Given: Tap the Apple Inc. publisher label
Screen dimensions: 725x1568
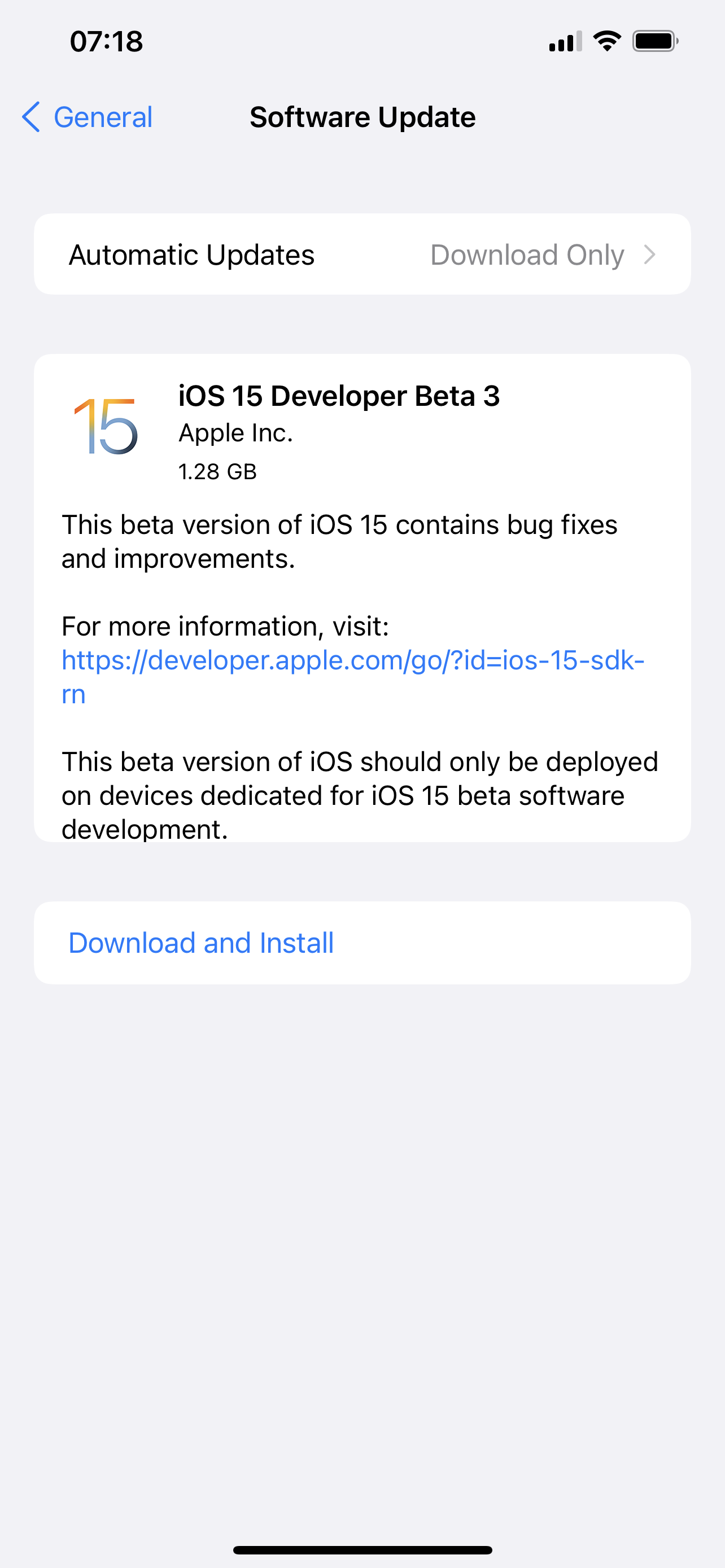Looking at the screenshot, I should coord(235,433).
